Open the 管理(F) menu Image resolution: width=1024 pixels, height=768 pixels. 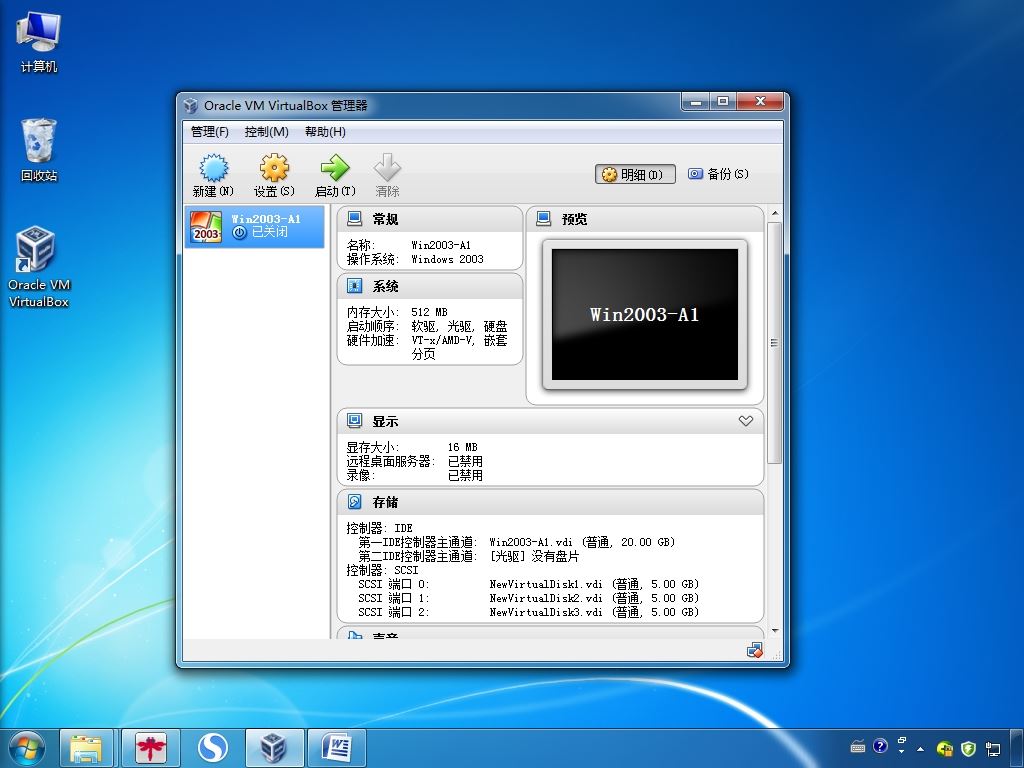[x=210, y=132]
